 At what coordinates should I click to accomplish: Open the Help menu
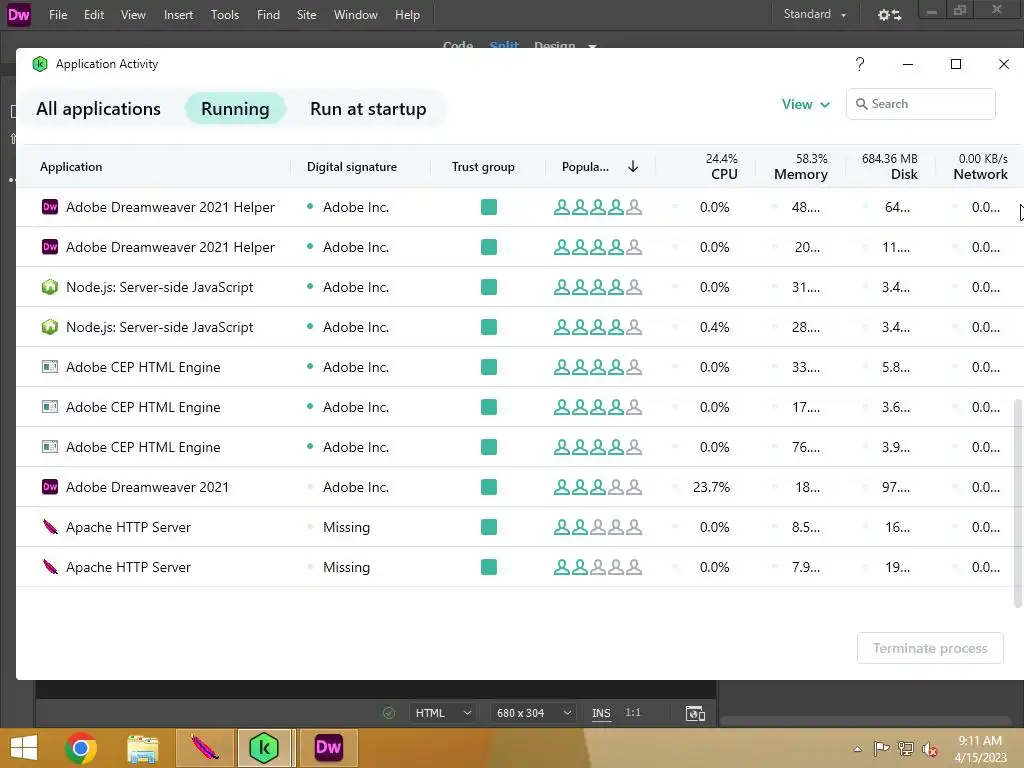(408, 14)
